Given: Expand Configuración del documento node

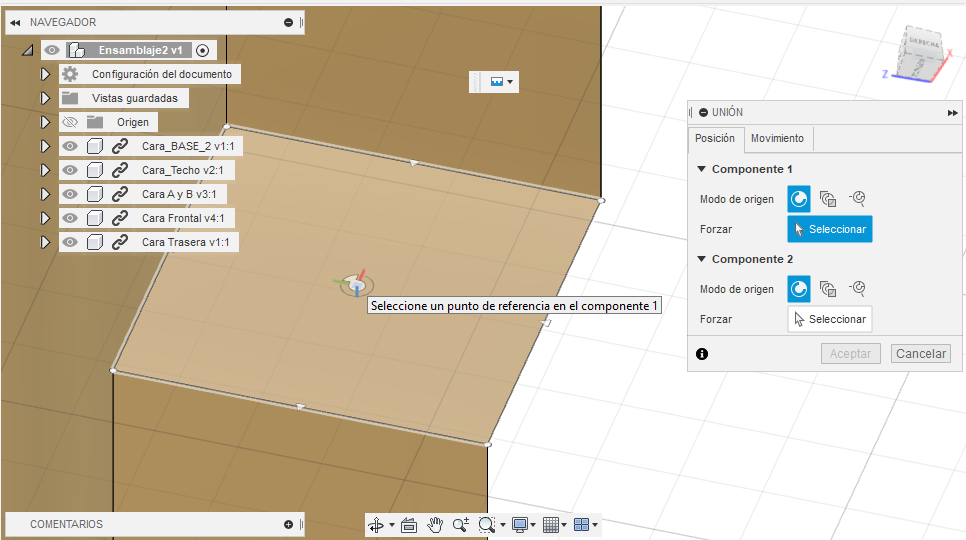Looking at the screenshot, I should 45,74.
